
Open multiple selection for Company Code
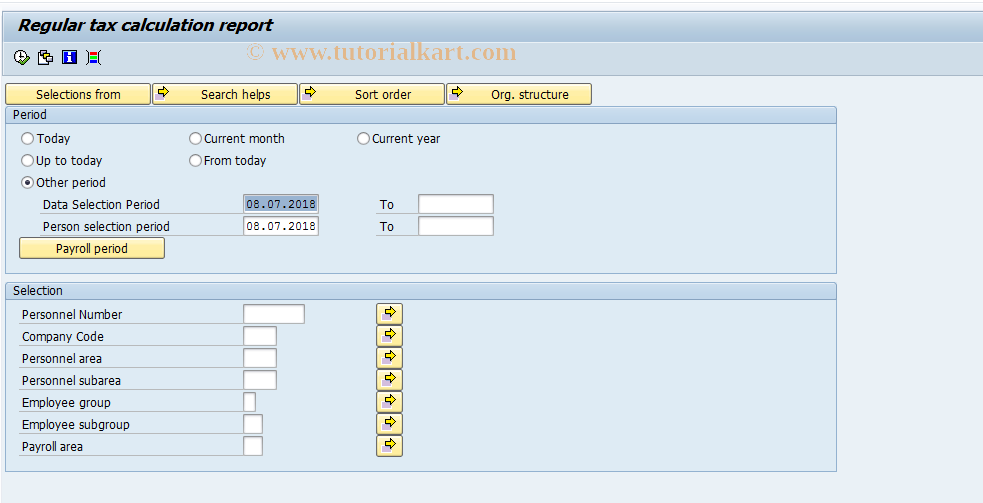[389, 336]
